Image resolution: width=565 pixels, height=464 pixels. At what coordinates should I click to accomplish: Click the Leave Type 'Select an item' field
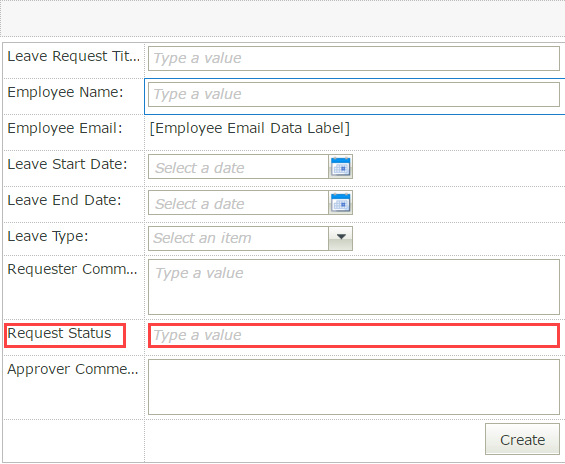pos(239,238)
